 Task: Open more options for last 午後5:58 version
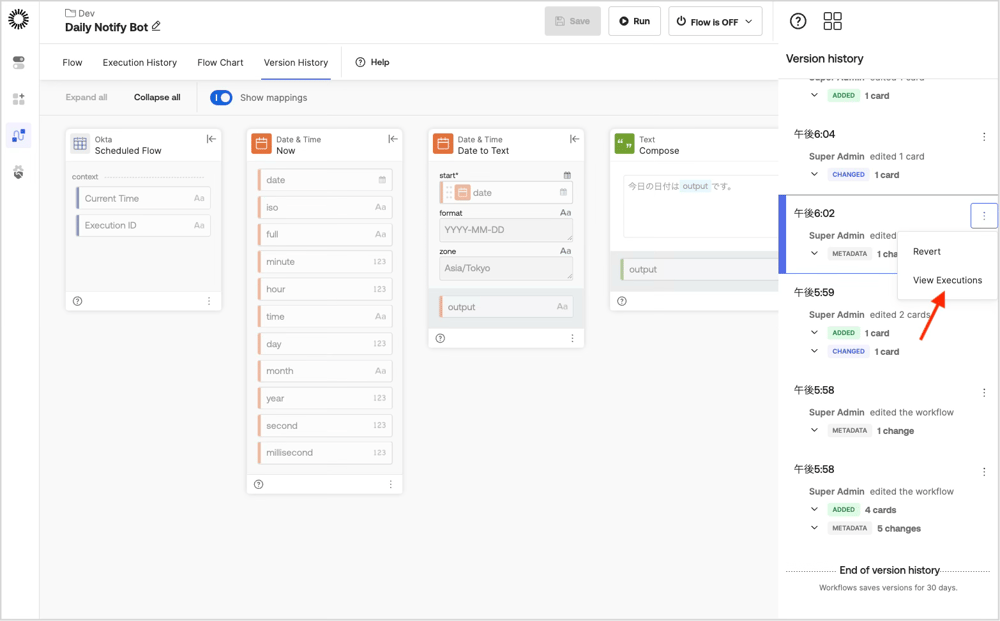(984, 472)
